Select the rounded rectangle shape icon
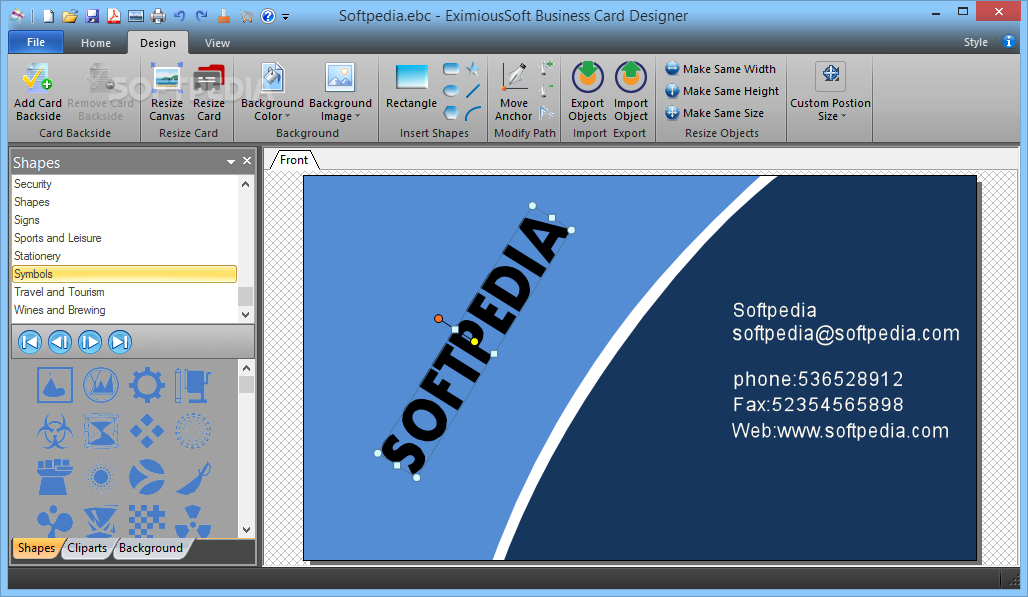Screen dimensions: 1028x597 click(x=451, y=69)
